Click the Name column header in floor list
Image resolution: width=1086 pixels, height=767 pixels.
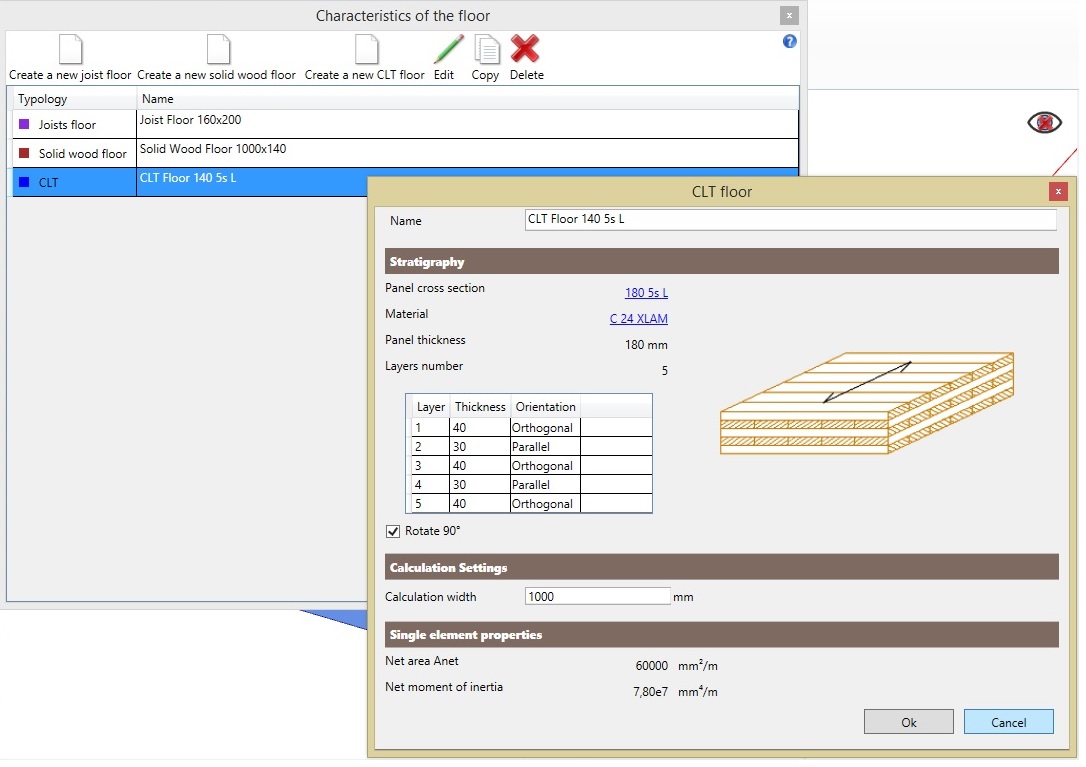coord(468,98)
